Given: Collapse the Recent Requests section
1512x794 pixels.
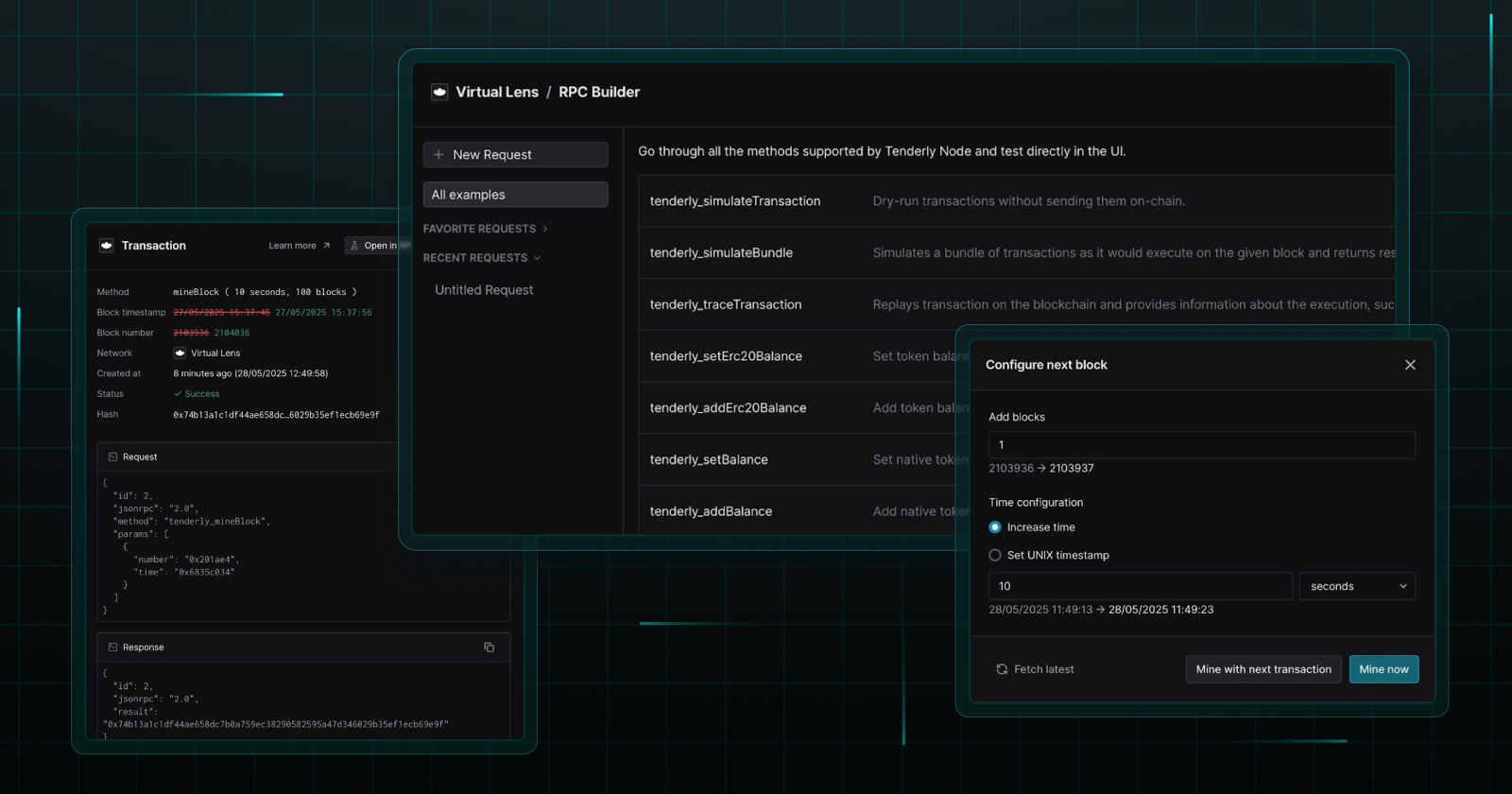Looking at the screenshot, I should pyautogui.click(x=537, y=258).
